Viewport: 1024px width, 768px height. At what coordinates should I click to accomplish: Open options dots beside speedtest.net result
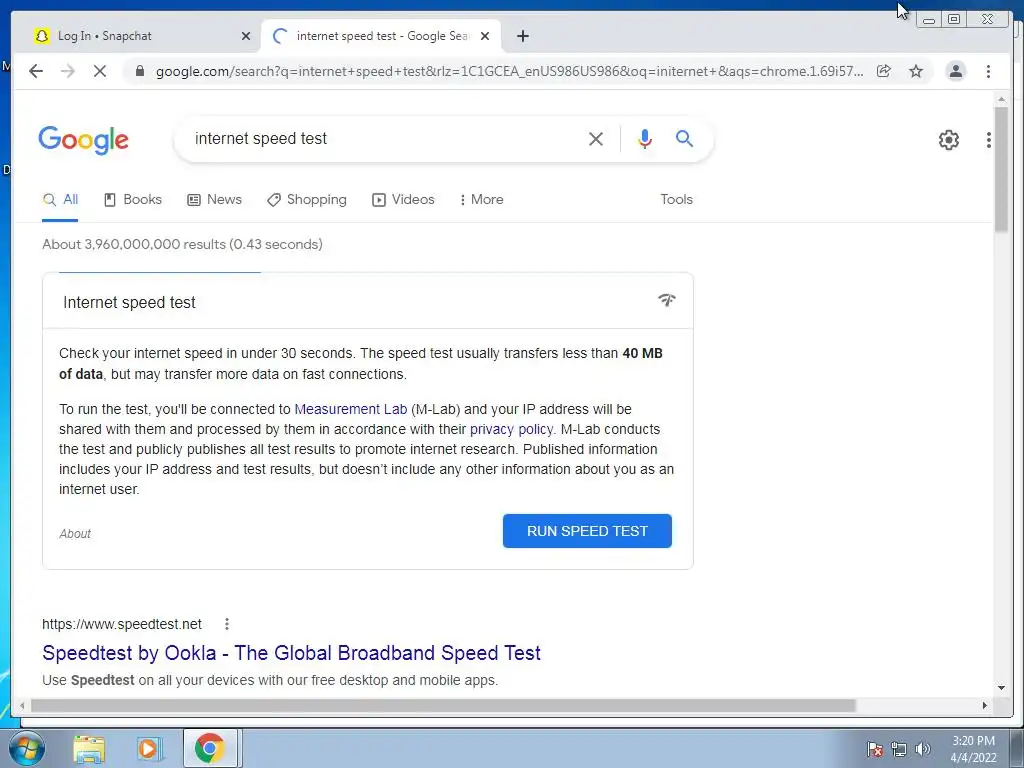227,624
